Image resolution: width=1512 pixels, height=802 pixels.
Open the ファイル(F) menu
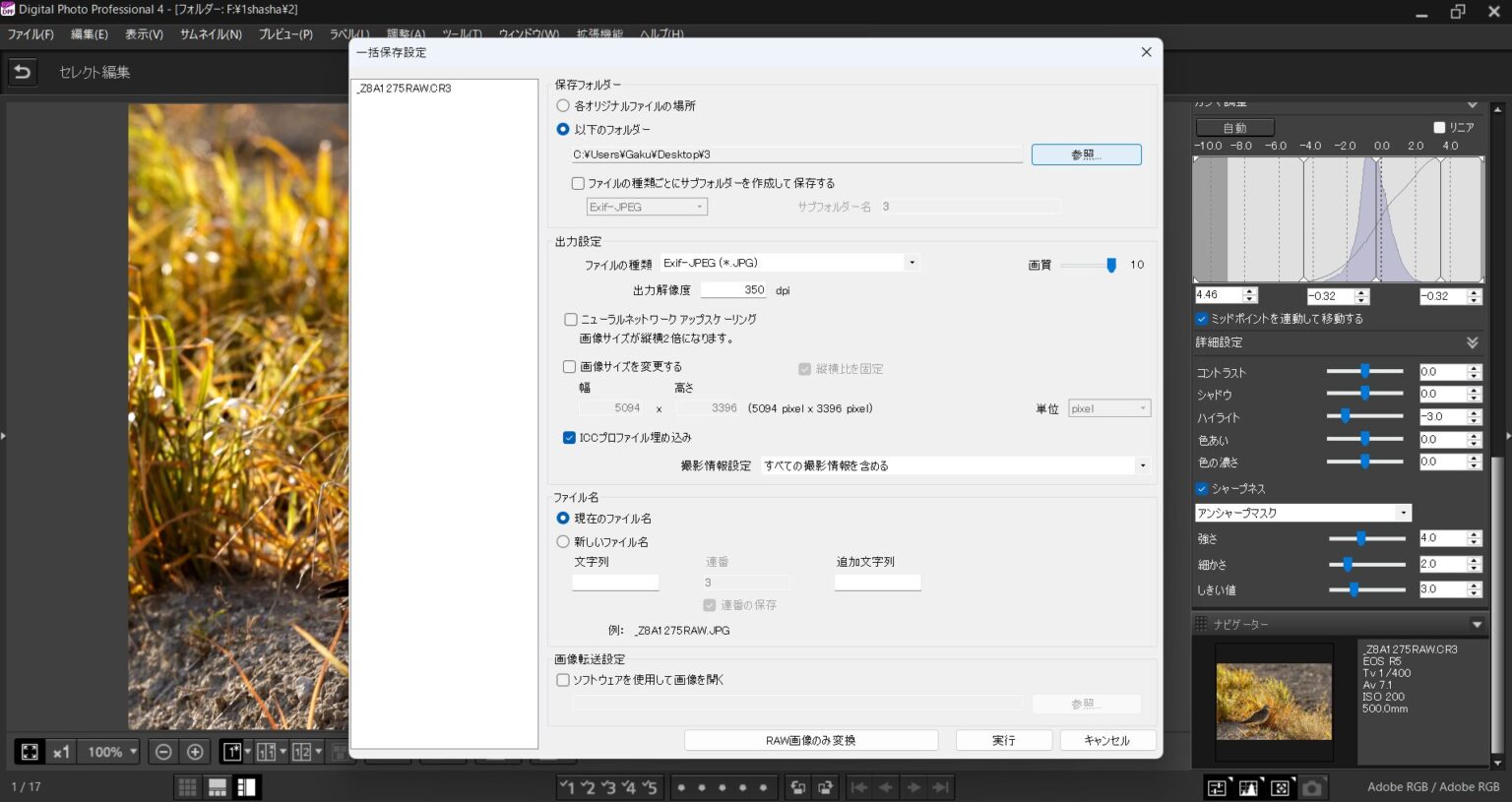pos(31,34)
